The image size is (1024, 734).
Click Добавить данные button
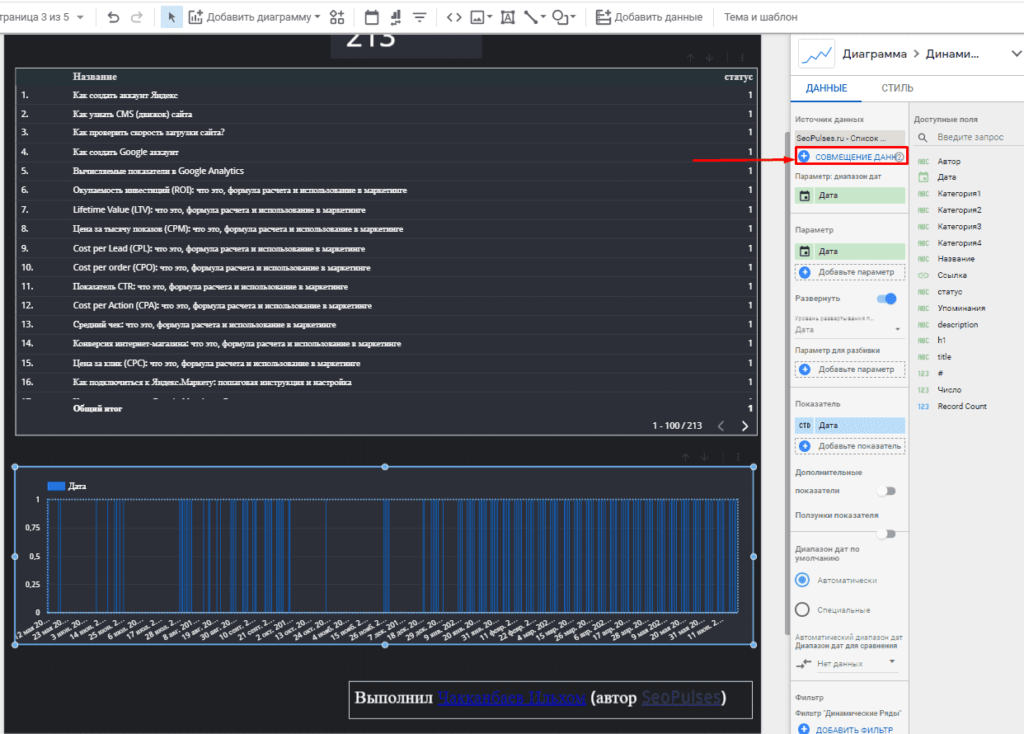click(x=649, y=17)
